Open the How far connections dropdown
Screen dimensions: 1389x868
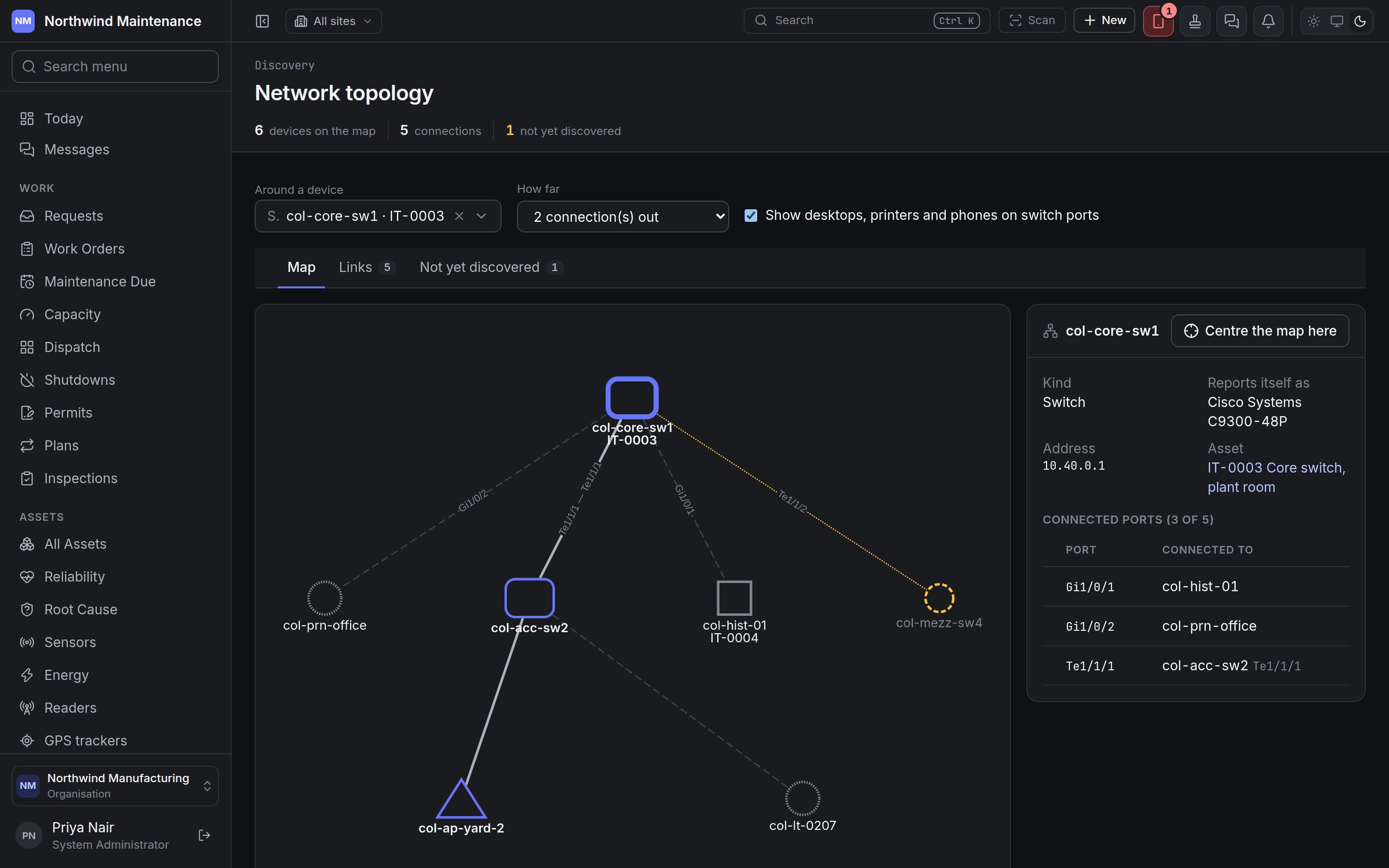(x=623, y=217)
